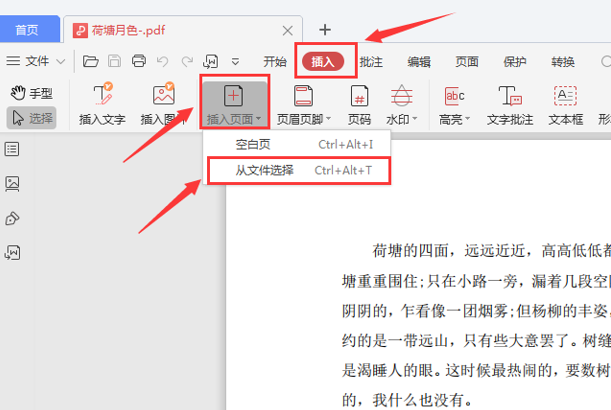The width and height of the screenshot is (611, 410).
Task: Open a new tab with plus button
Action: 324,29
